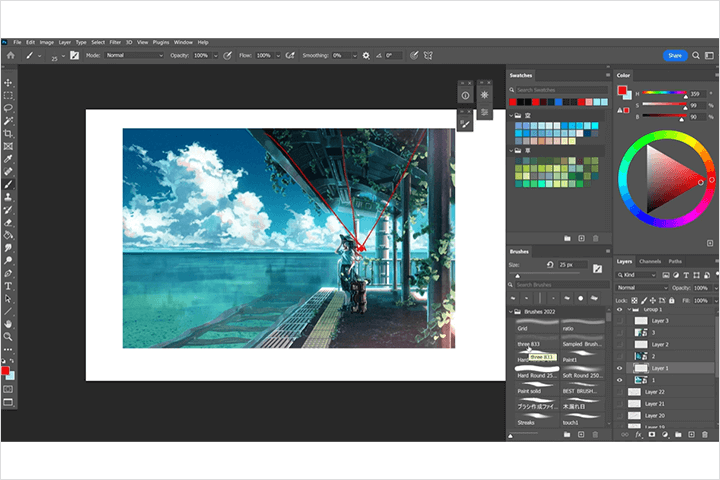Open smoothing options gear icon
This screenshot has width=720, height=480.
pyautogui.click(x=366, y=56)
